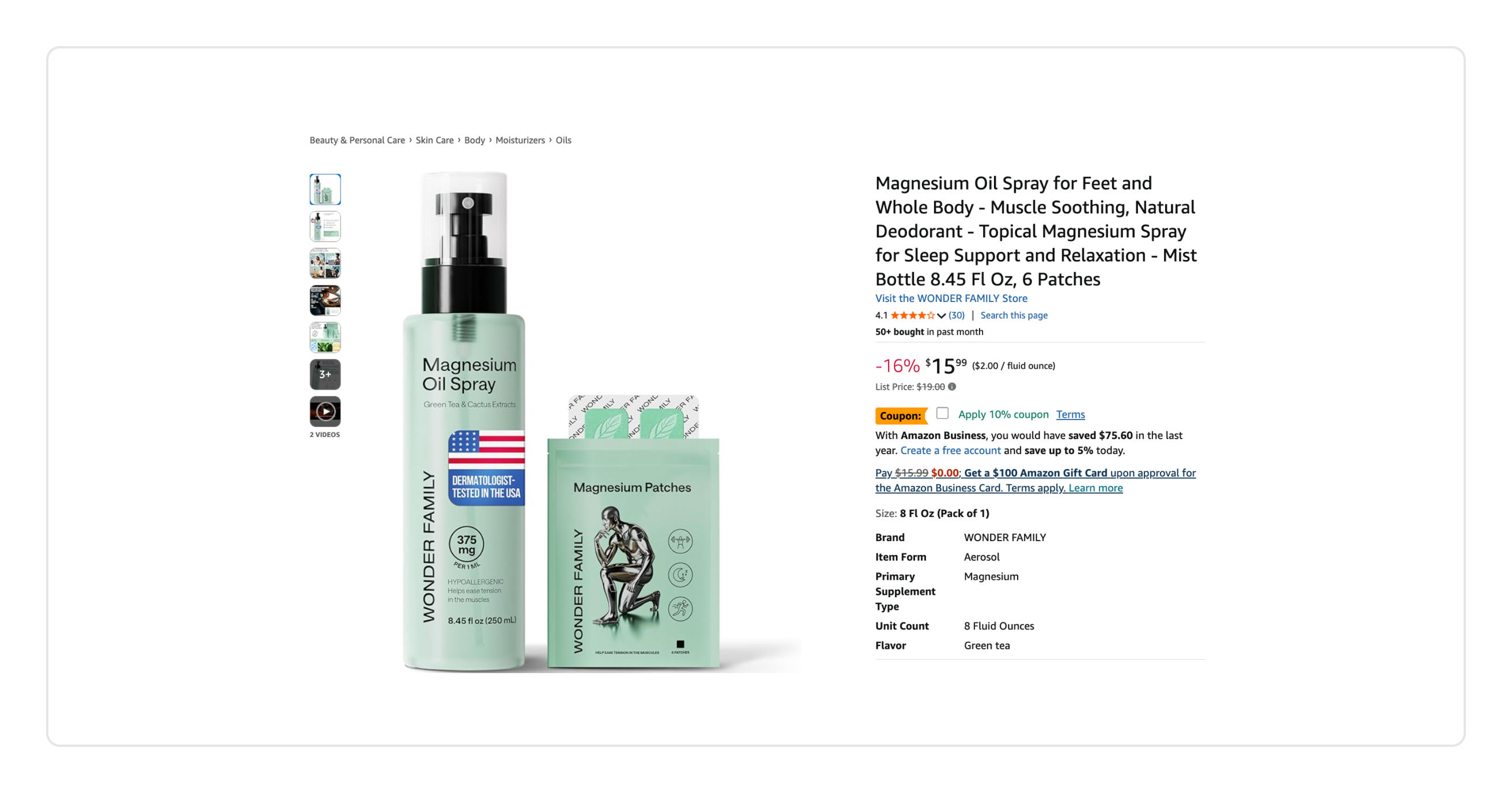This screenshot has height=793, width=1512.
Task: Select the first bottle and patches thumbnail
Action: 325,190
